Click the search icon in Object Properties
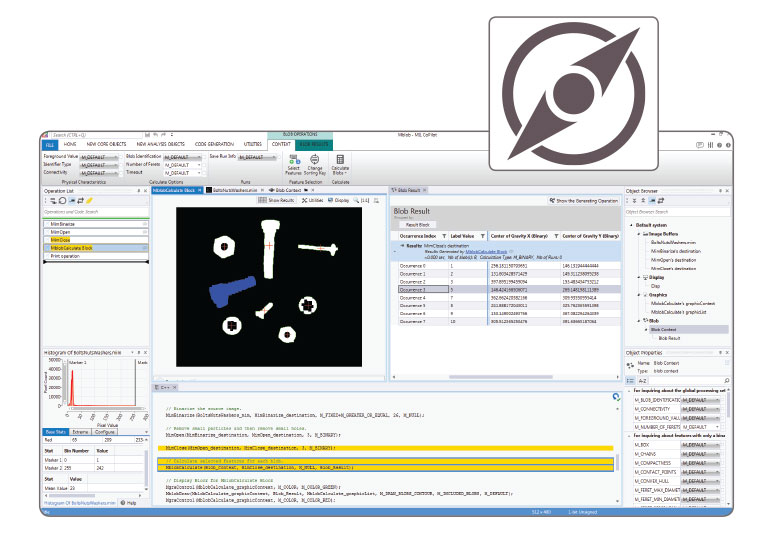The height and width of the screenshot is (559, 769). tap(726, 381)
